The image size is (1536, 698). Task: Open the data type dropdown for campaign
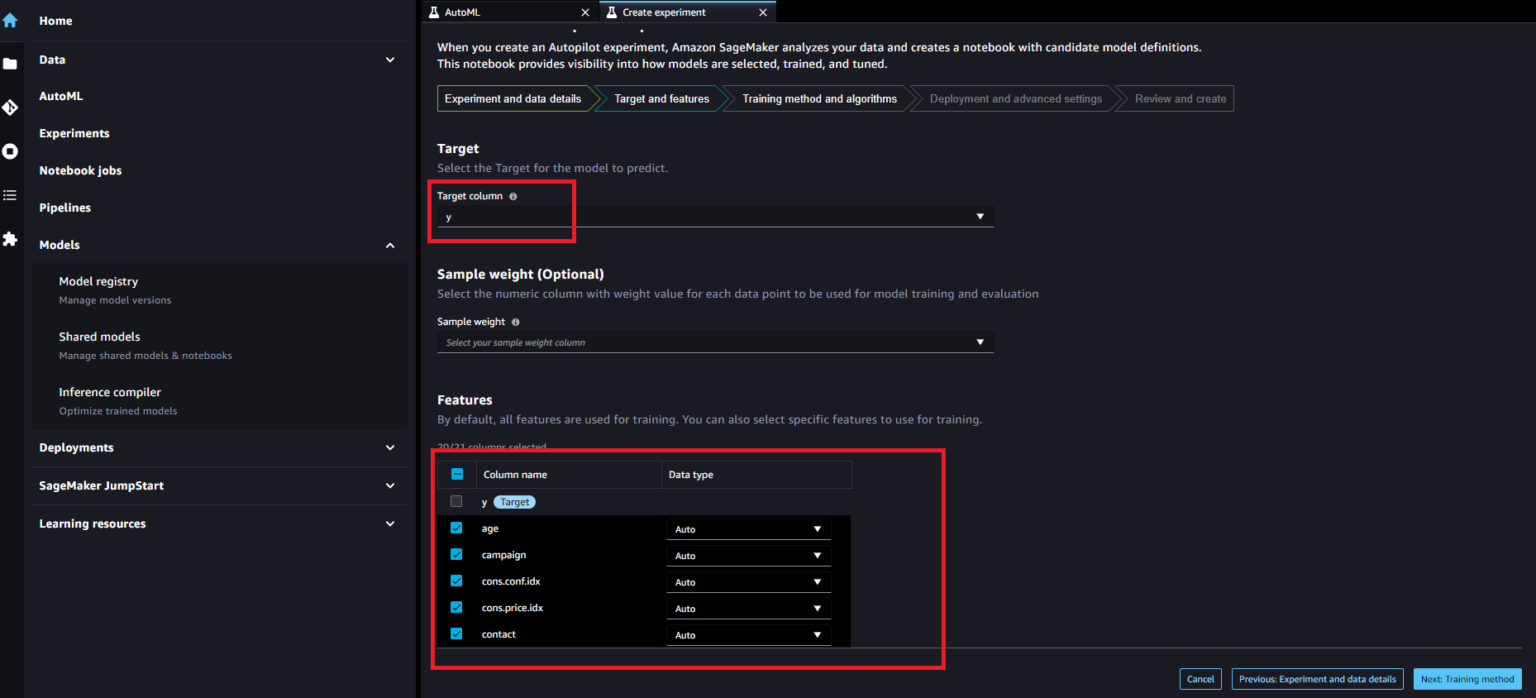click(x=748, y=556)
